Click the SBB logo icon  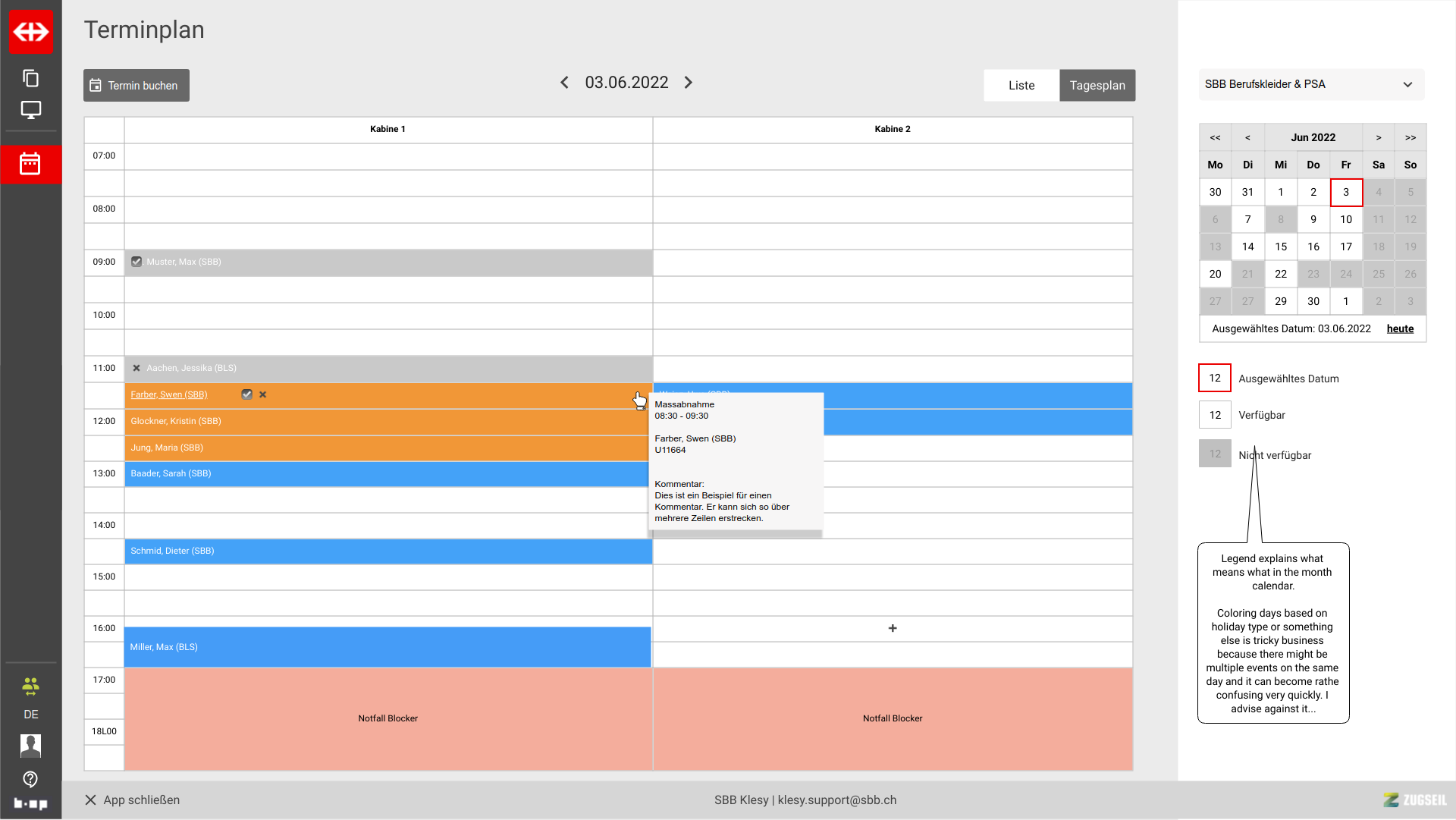(31, 32)
